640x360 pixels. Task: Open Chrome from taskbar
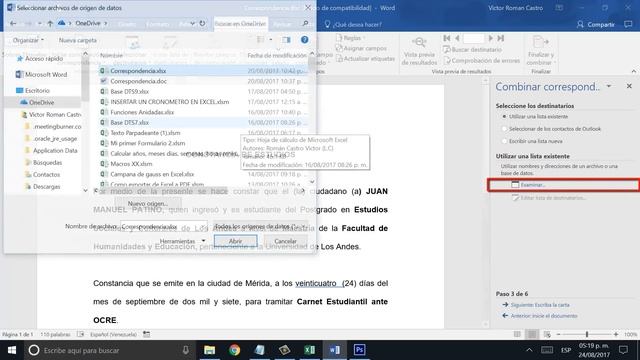pyautogui.click(x=234, y=350)
